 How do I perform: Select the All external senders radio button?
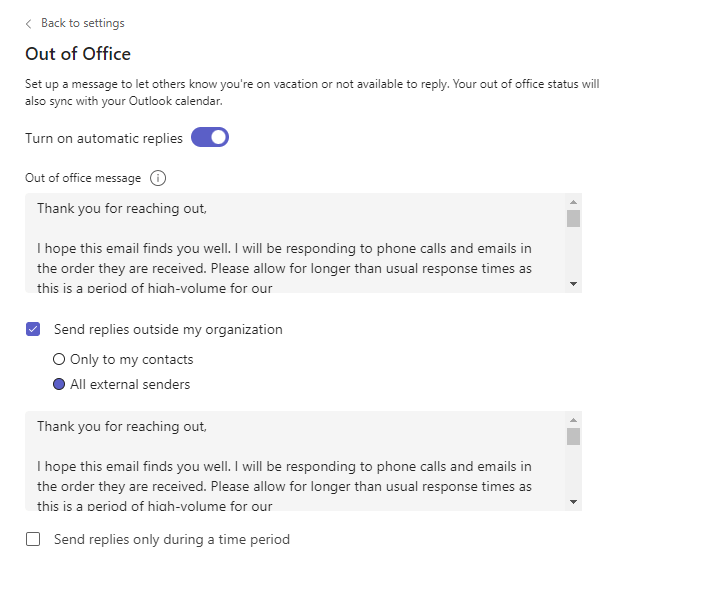point(59,384)
